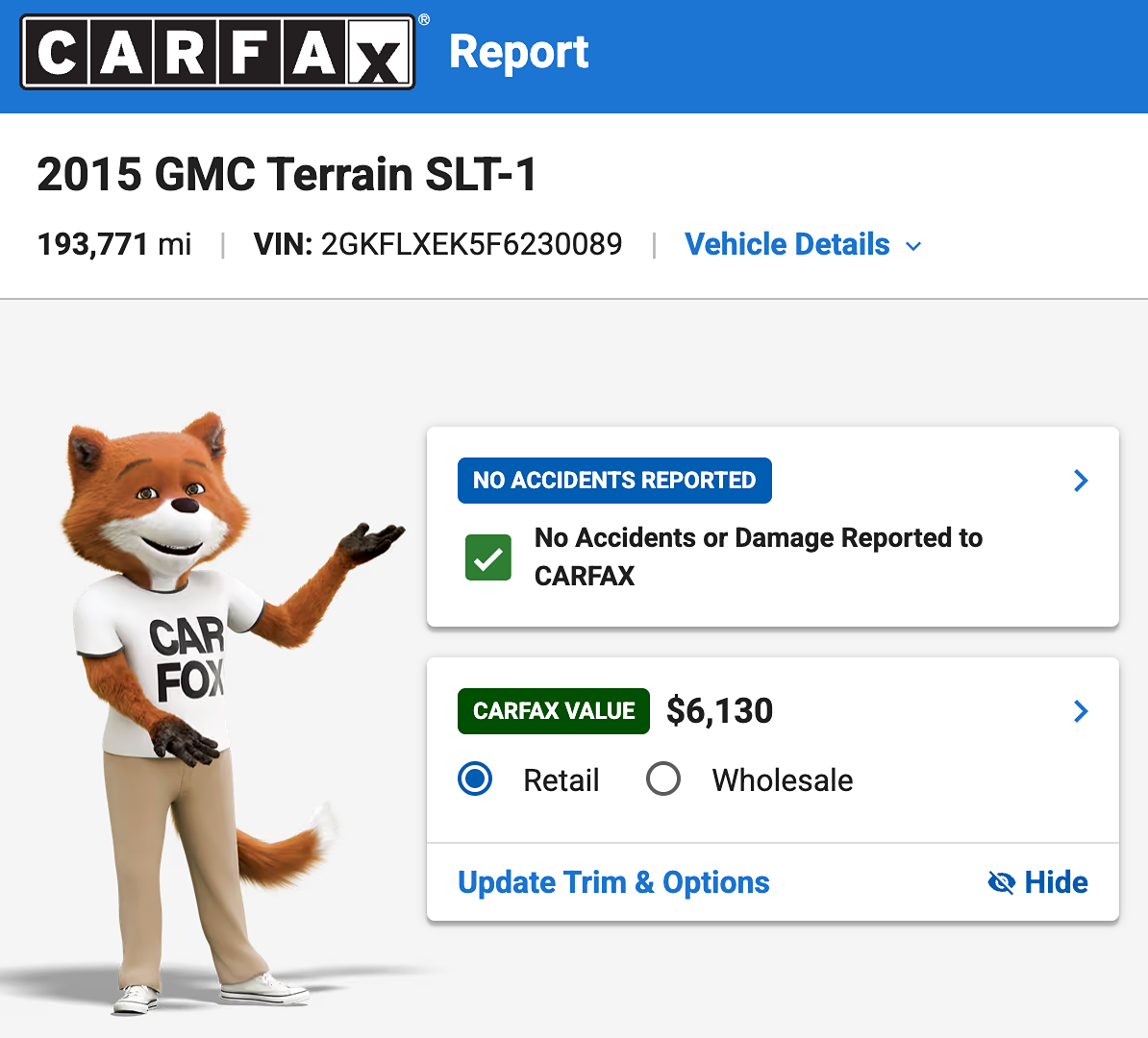Click the CARFAX logo
This screenshot has height=1038, width=1148.
pyautogui.click(x=217, y=52)
